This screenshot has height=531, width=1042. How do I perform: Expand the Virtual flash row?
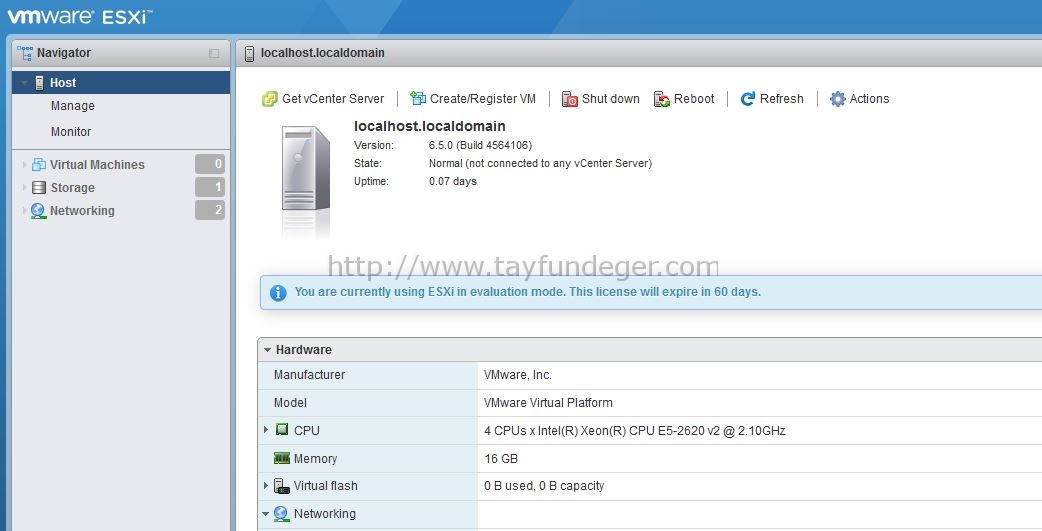tap(266, 486)
